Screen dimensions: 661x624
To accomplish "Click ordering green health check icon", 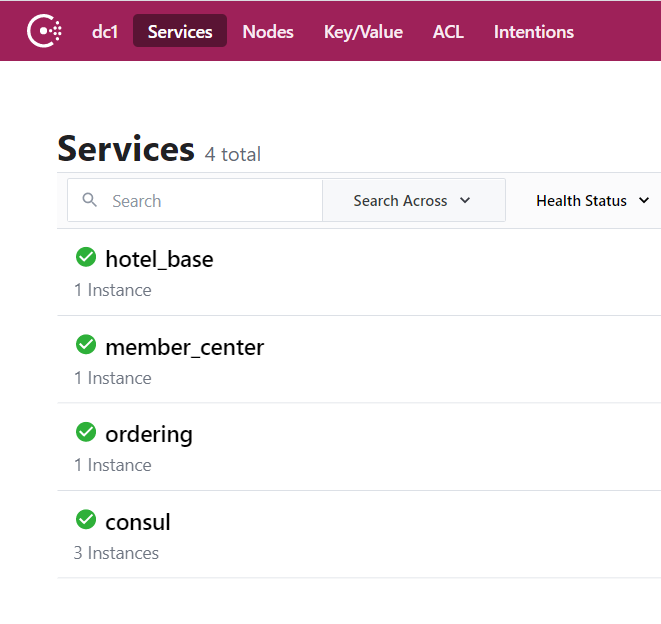I will pyautogui.click(x=86, y=432).
